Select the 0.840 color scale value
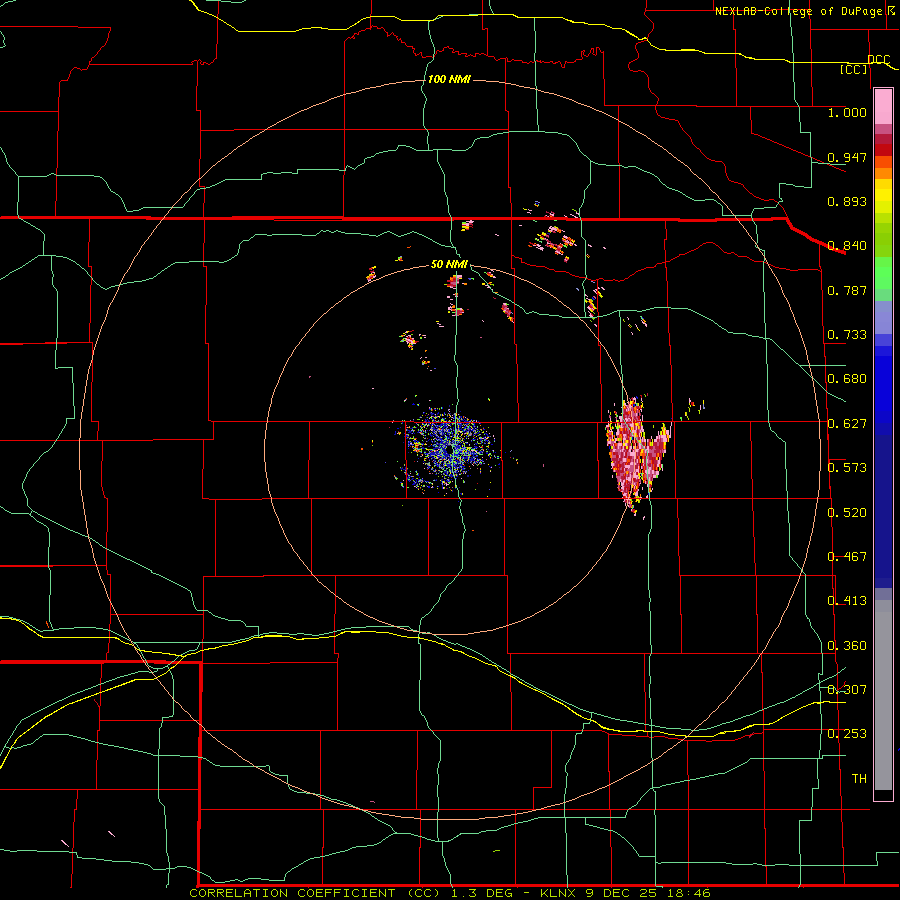This screenshot has width=900, height=900. pyautogui.click(x=847, y=246)
